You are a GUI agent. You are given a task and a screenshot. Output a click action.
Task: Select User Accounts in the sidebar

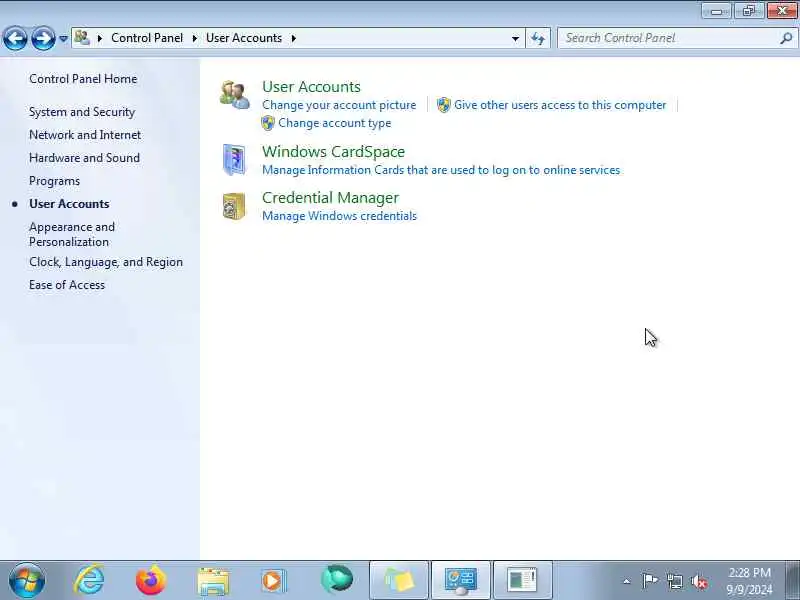69,204
